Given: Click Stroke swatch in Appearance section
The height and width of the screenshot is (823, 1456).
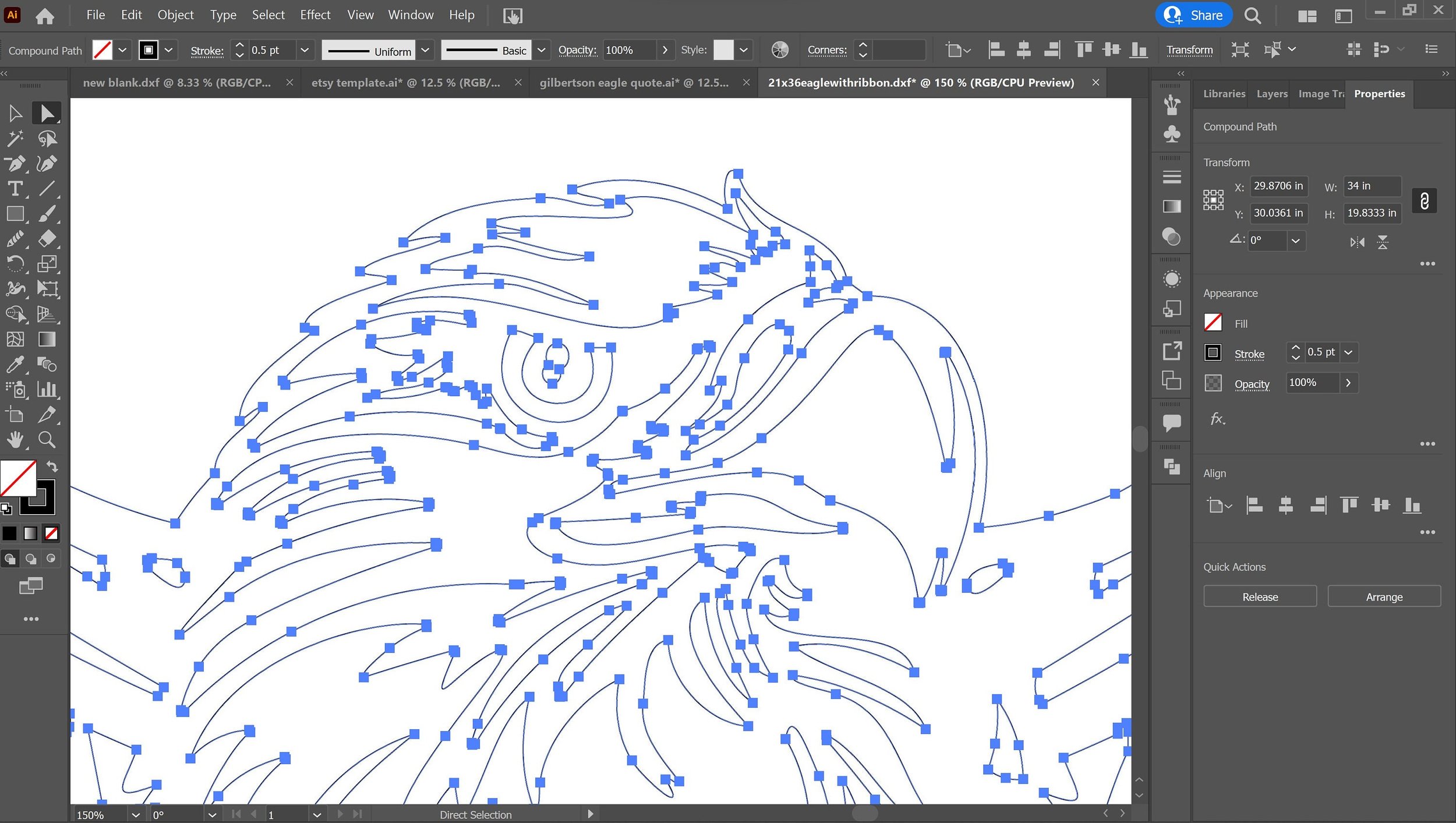Looking at the screenshot, I should point(1213,352).
